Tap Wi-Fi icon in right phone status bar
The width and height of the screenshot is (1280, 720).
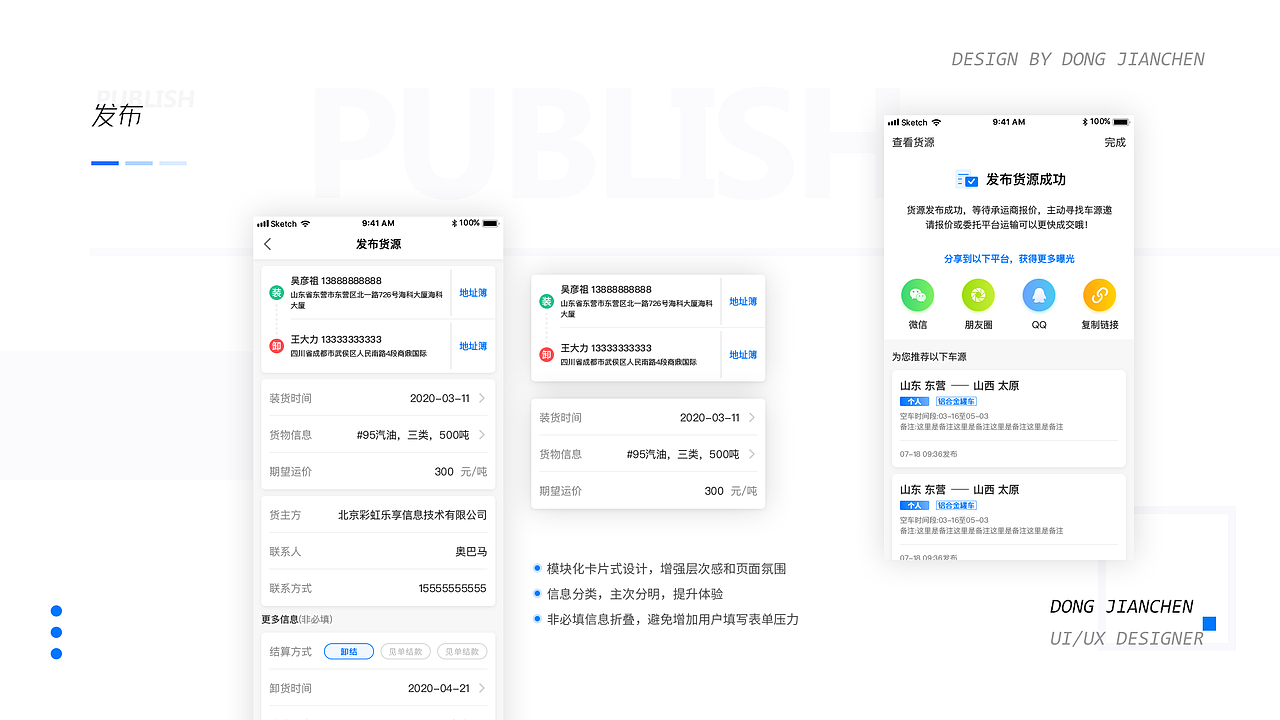[936, 122]
